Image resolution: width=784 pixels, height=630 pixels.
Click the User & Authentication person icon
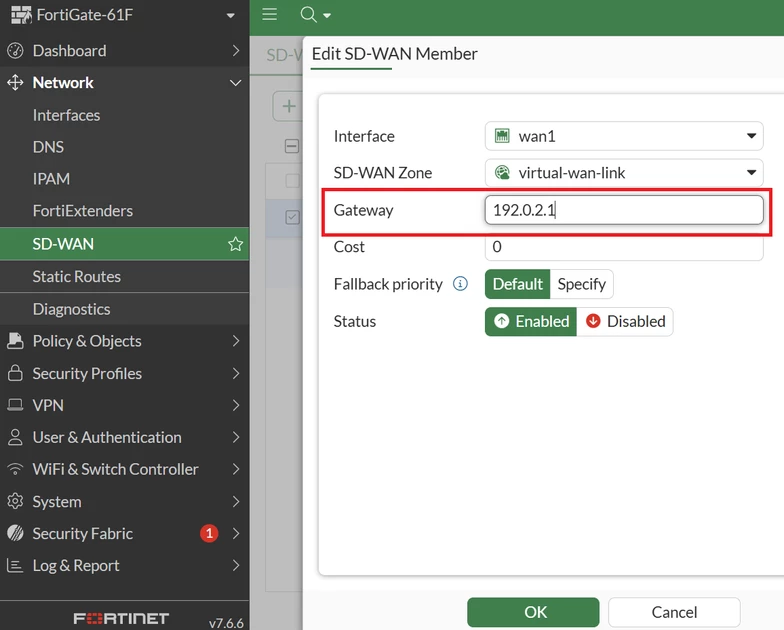(x=16, y=437)
